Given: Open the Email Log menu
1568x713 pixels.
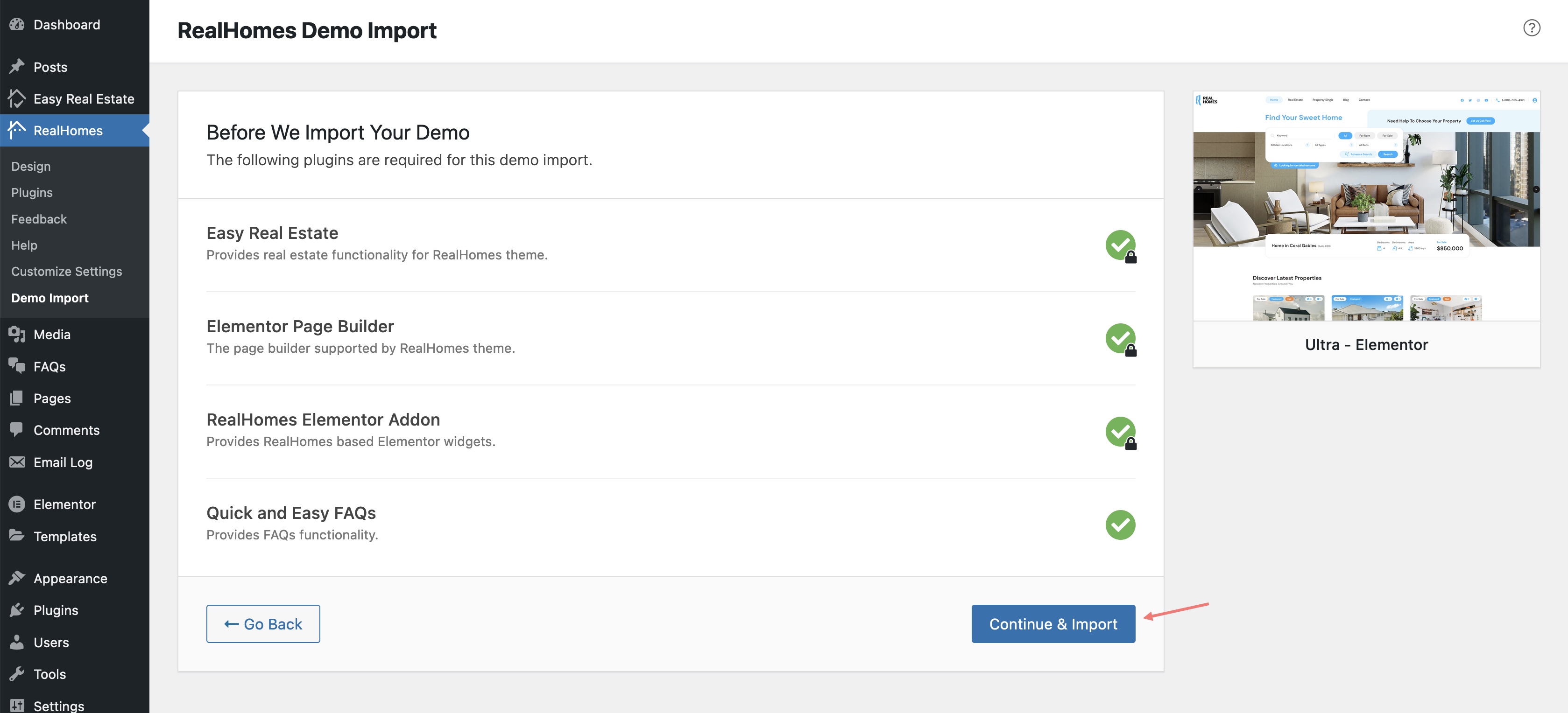Looking at the screenshot, I should [74, 462].
